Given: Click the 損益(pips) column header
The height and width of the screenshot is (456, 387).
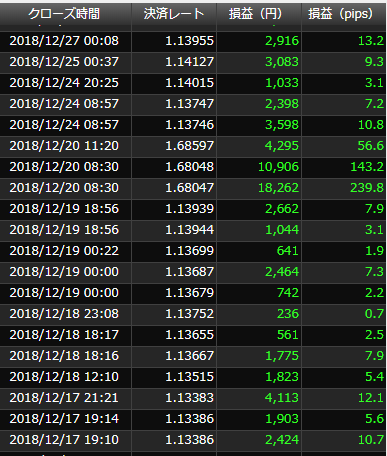Looking at the screenshot, I should (x=344, y=14).
